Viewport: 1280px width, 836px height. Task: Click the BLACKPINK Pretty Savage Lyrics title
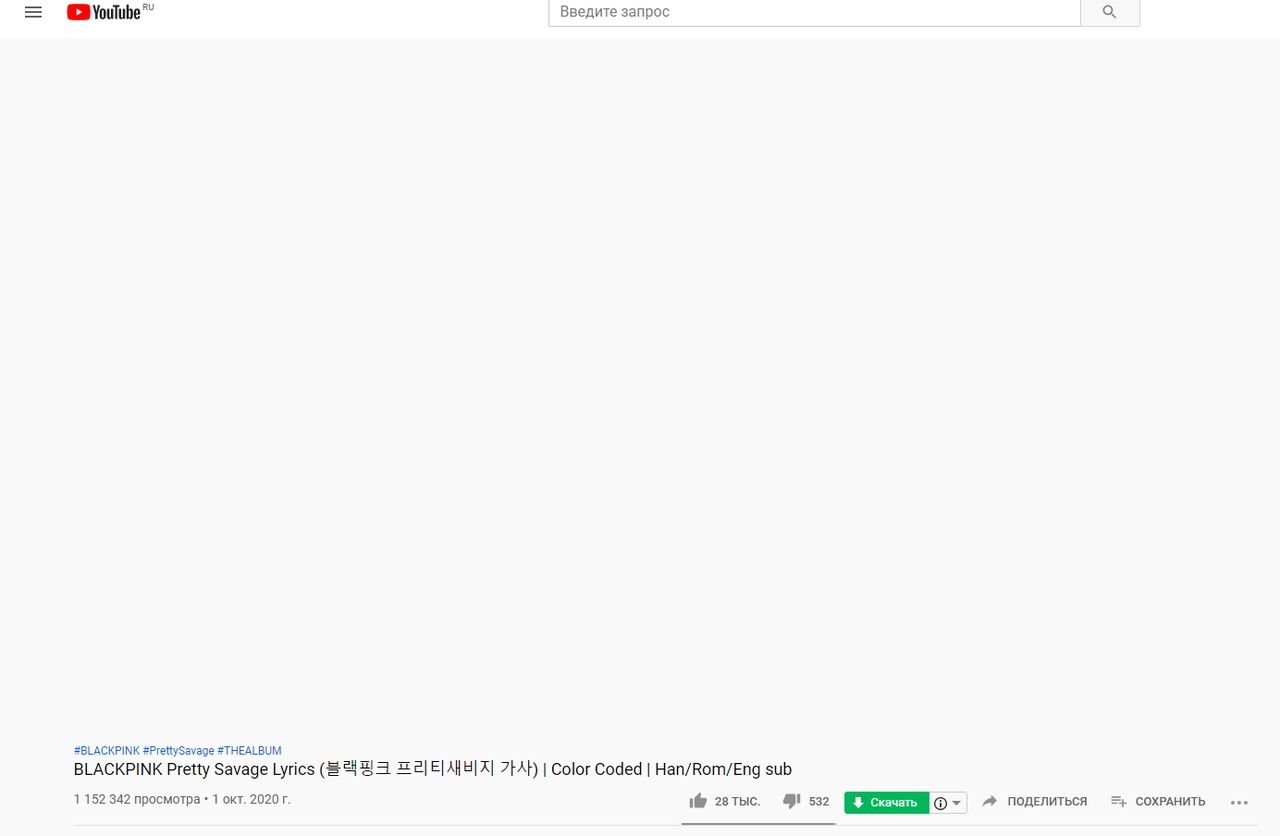[x=433, y=769]
